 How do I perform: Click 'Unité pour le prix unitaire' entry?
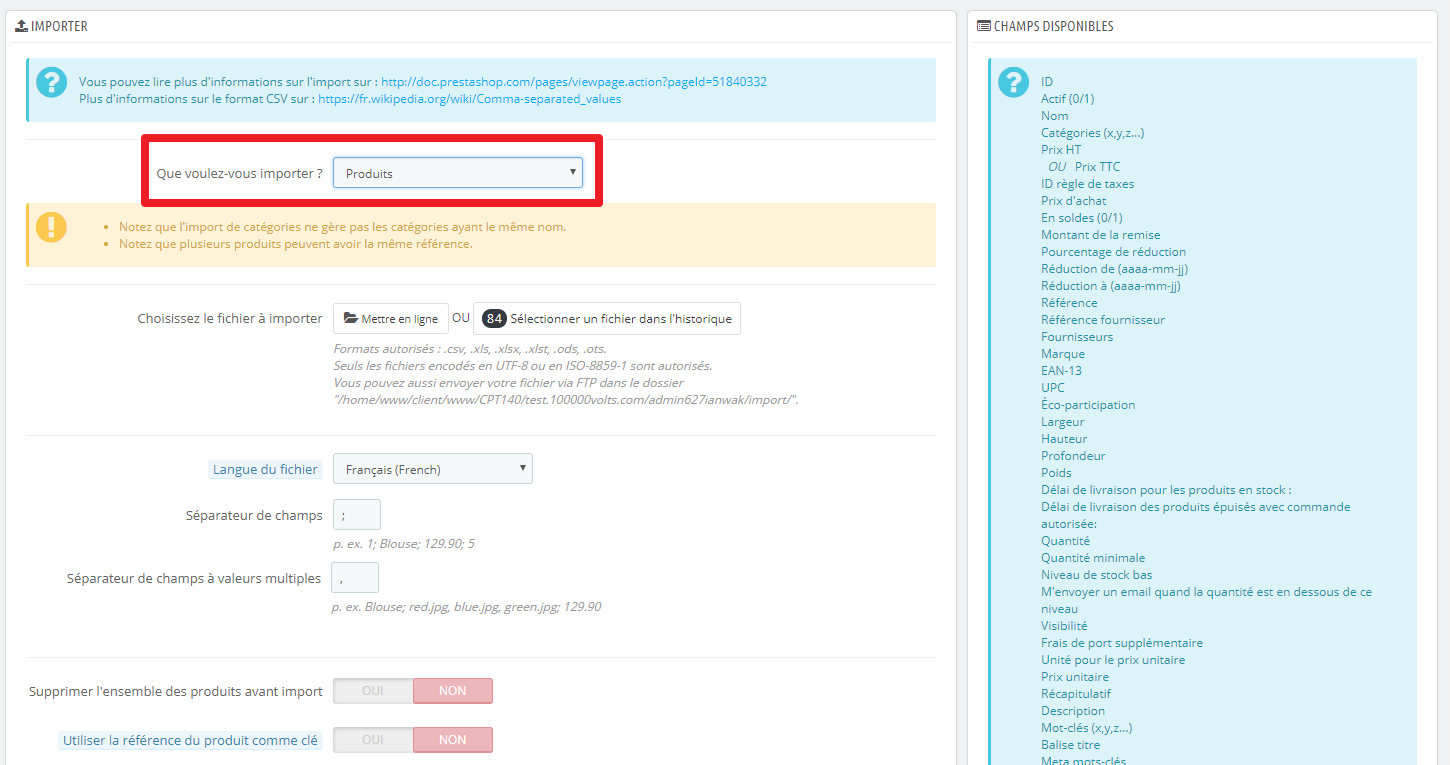click(x=1113, y=660)
